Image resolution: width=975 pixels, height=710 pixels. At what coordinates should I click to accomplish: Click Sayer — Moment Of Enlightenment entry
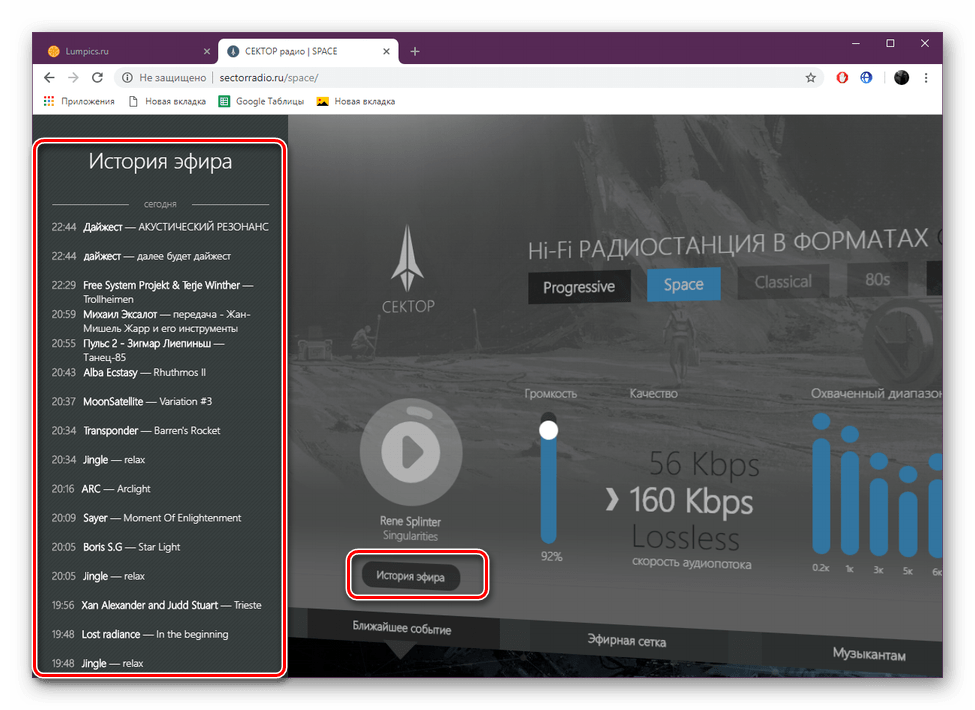[x=146, y=518]
